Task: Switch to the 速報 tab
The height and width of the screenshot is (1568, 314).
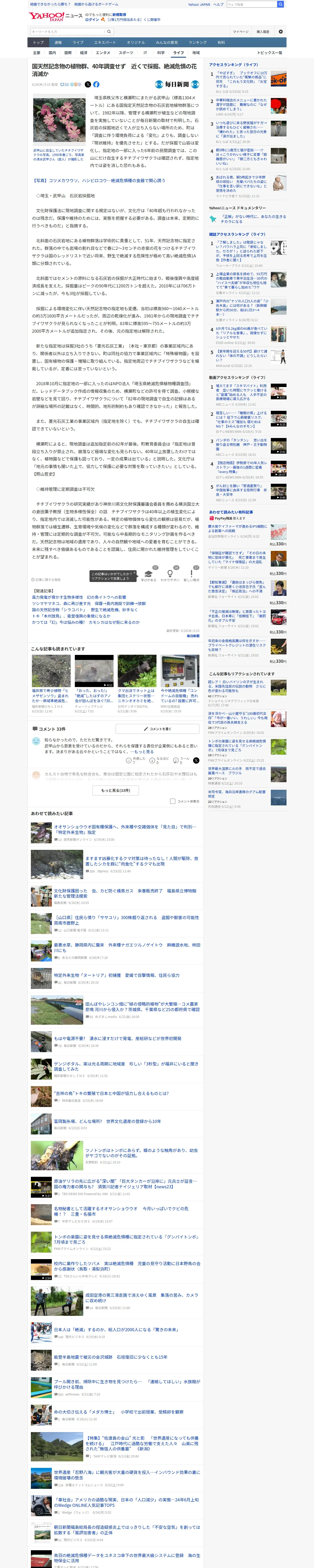Action: 58,43
